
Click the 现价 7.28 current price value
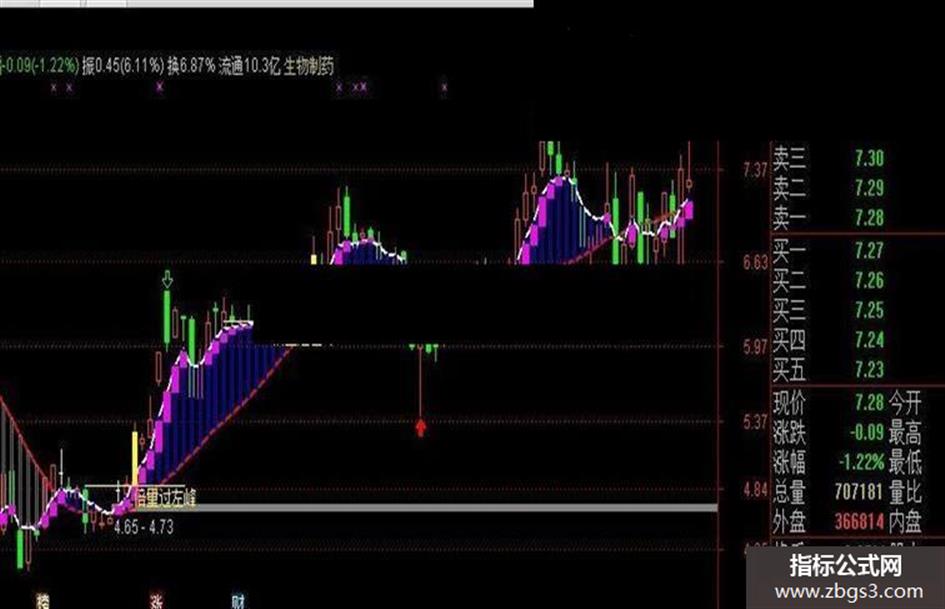coord(869,402)
